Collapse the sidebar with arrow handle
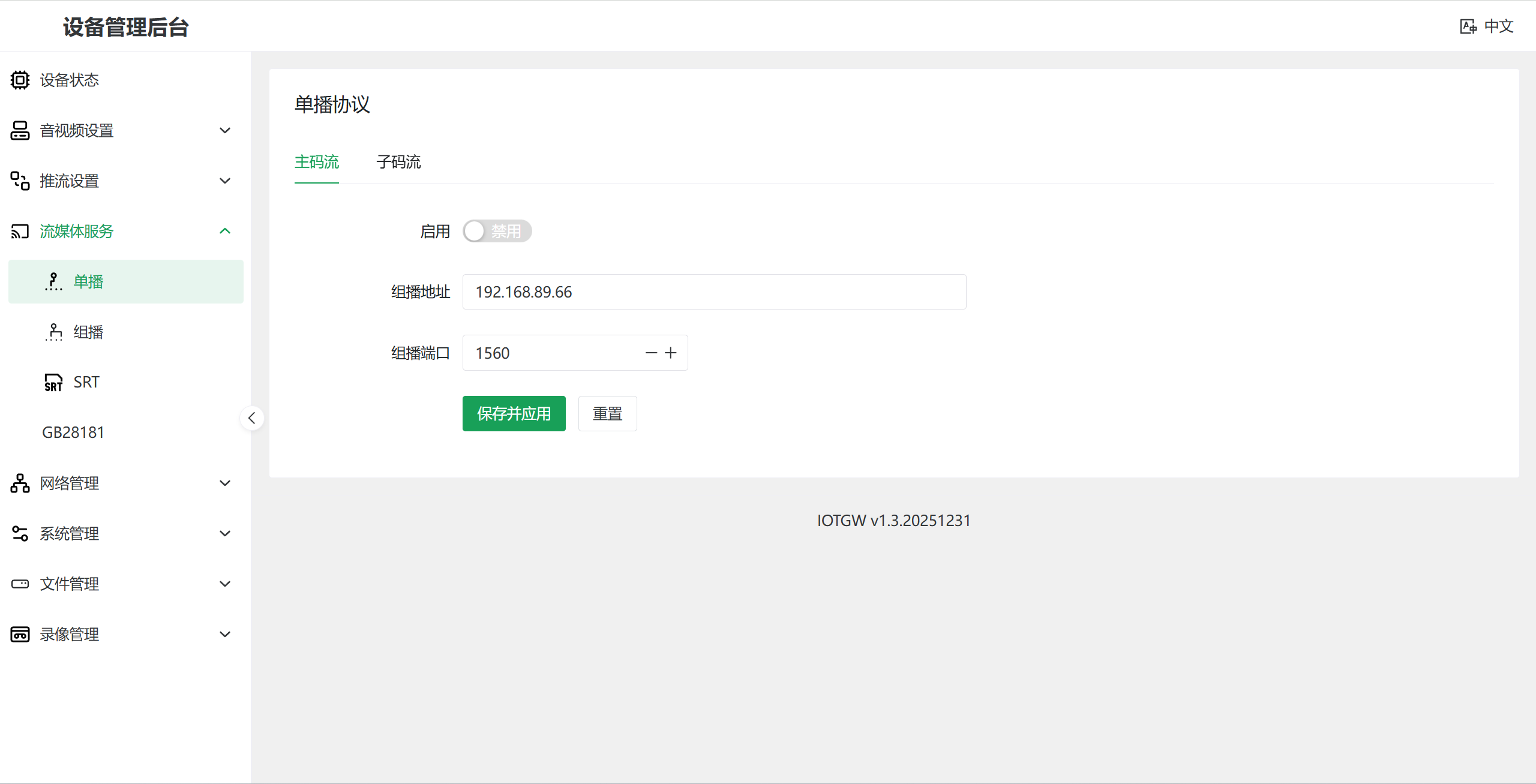 252,418
